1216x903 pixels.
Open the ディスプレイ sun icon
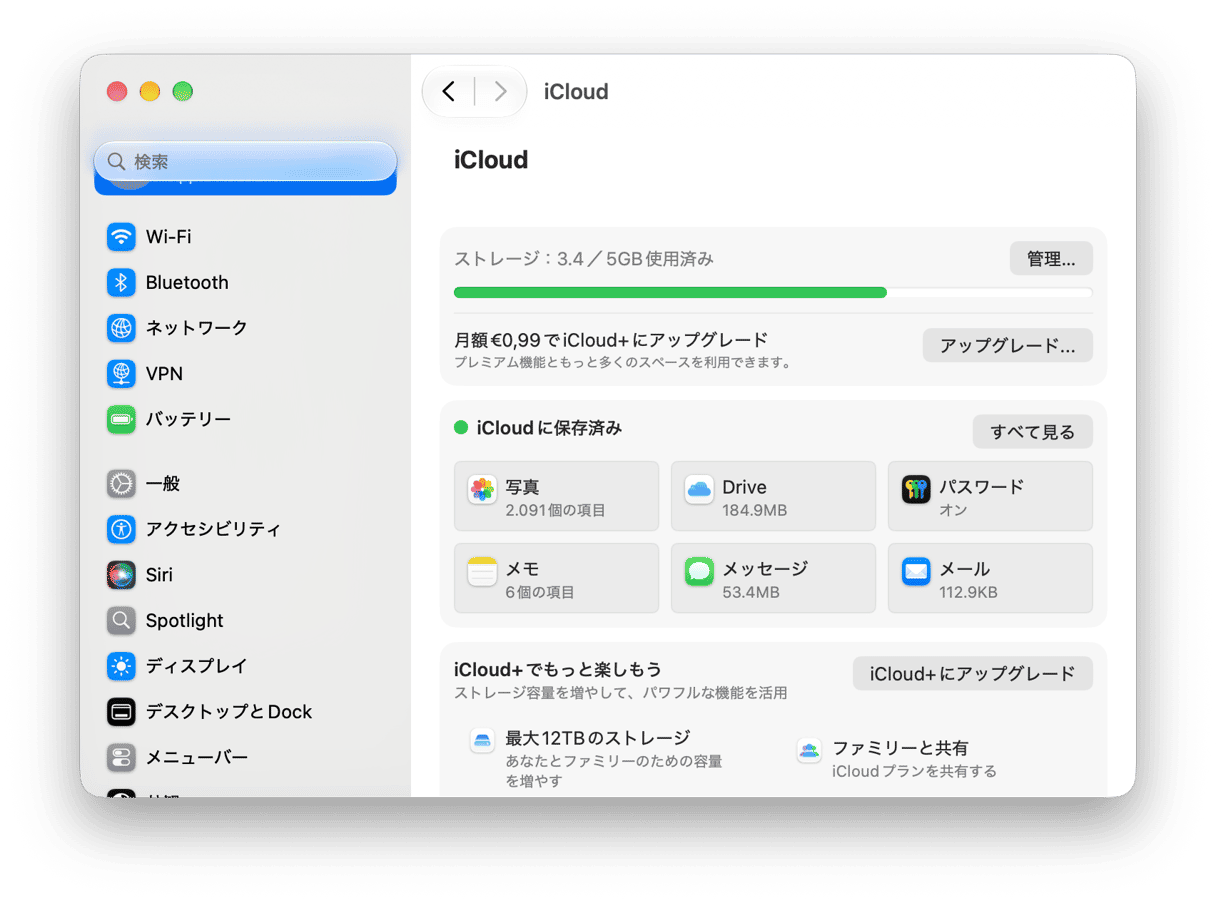[121, 666]
